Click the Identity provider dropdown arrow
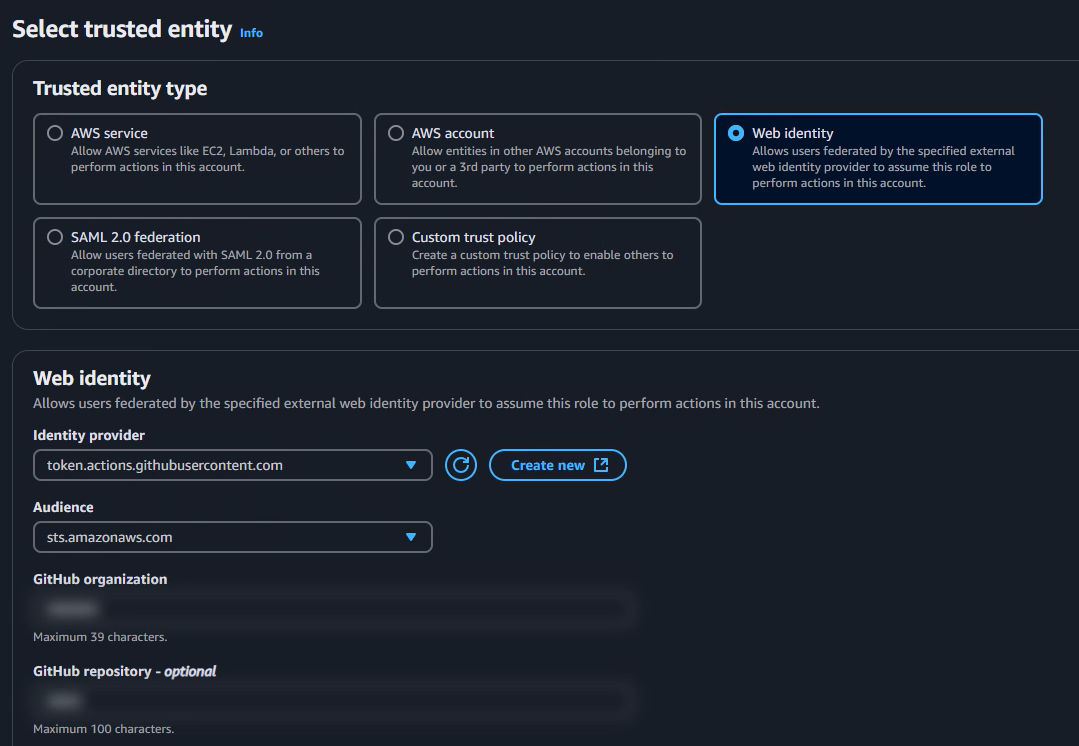This screenshot has width=1079, height=746. [410, 465]
